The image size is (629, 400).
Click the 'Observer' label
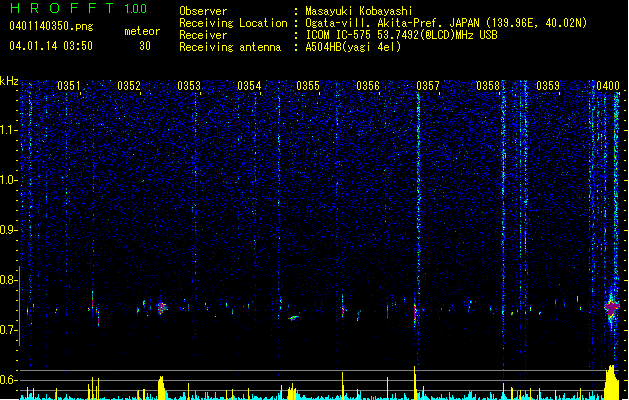pos(203,11)
